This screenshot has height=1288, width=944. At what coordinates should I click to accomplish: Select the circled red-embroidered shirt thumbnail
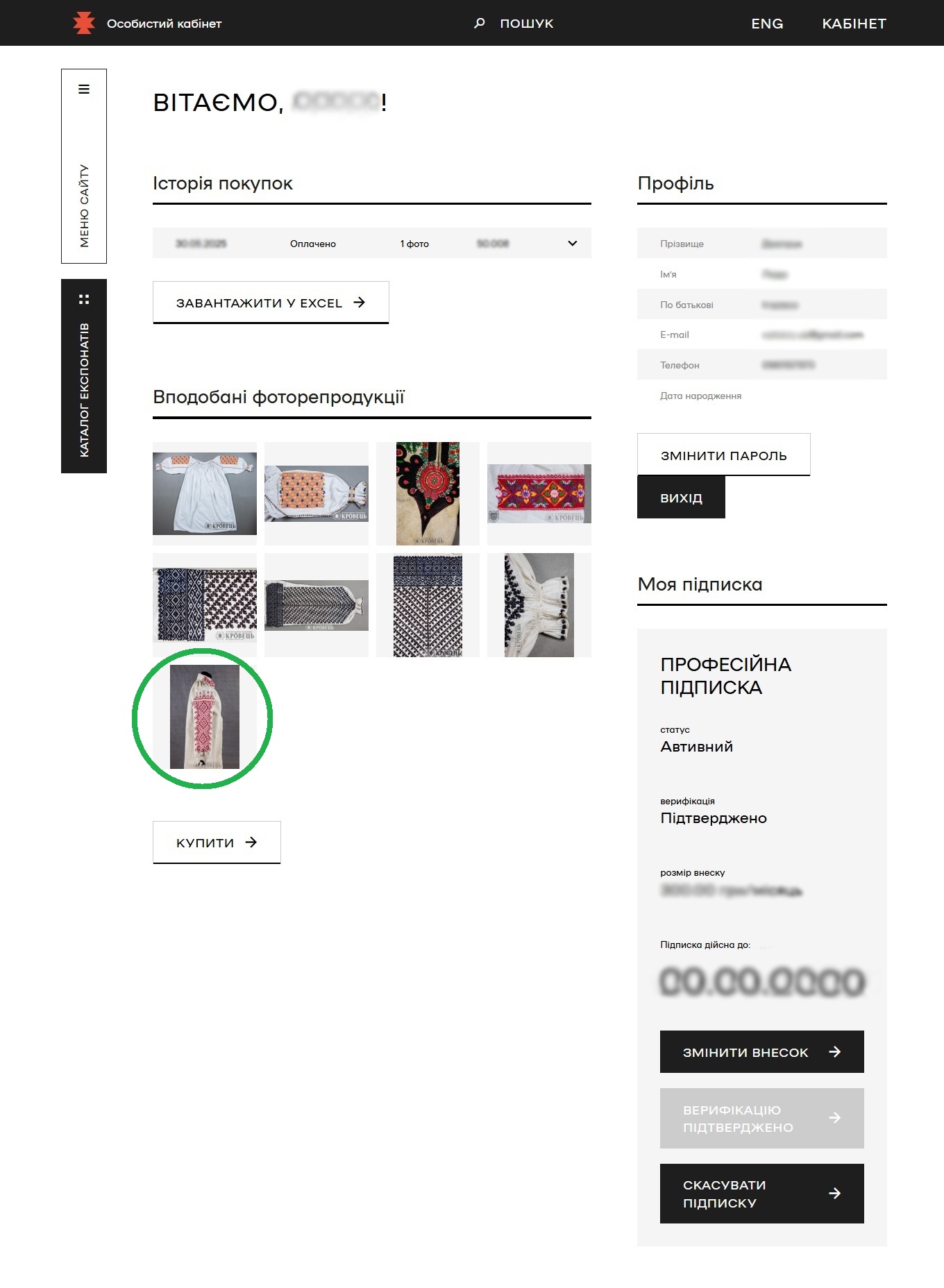205,716
